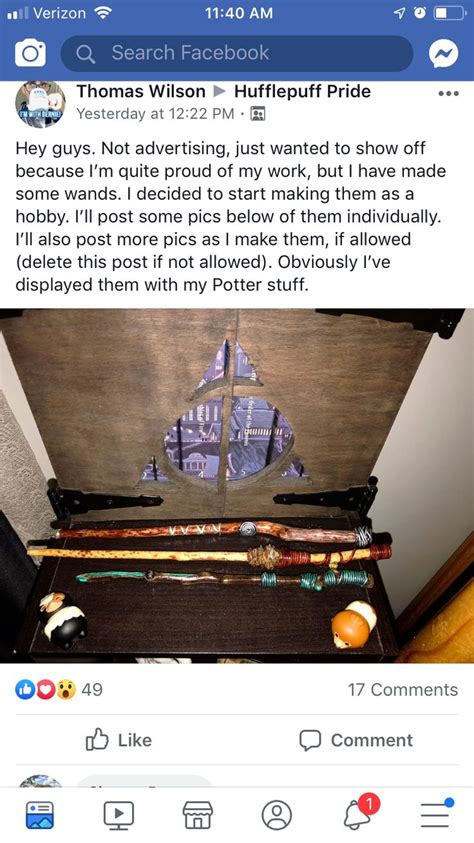The height and width of the screenshot is (843, 474).
Task: Open the hamburger menu tab
Action: [x=436, y=813]
